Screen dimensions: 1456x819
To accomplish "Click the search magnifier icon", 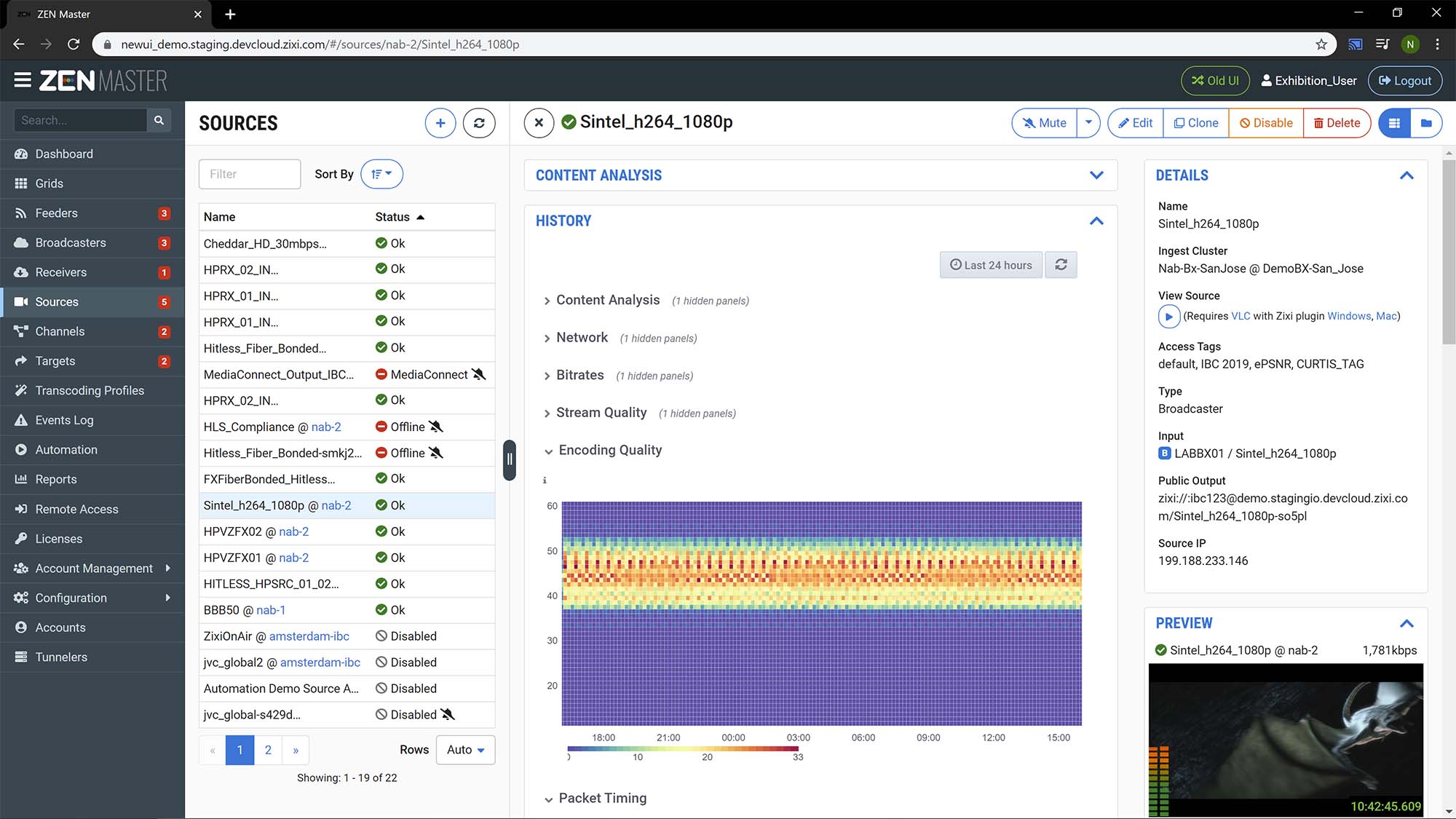I will click(159, 120).
